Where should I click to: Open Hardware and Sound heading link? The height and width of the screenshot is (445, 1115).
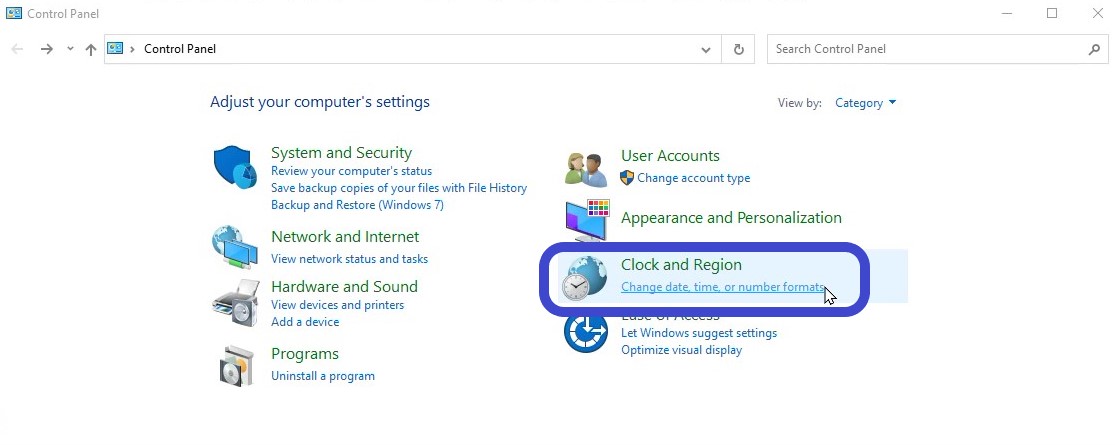[x=344, y=286]
